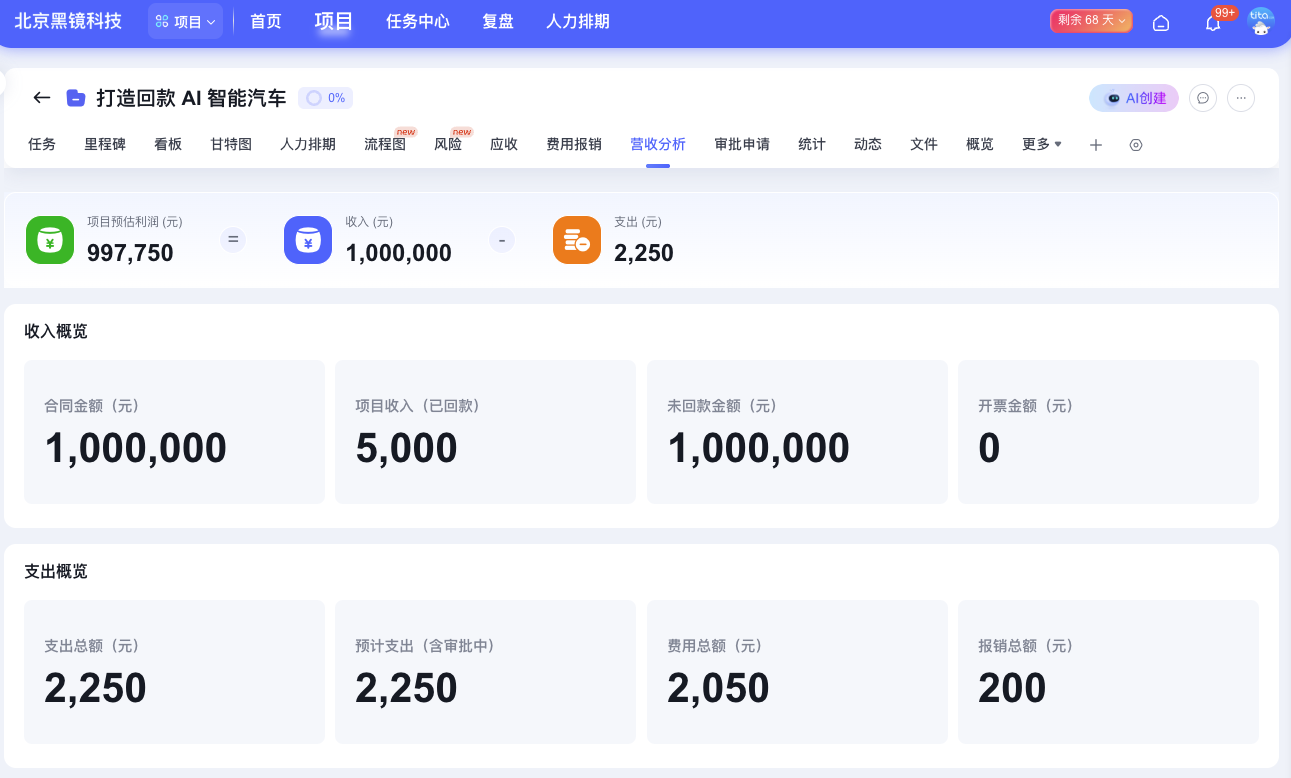Open tab settings target icon
The width and height of the screenshot is (1291, 778).
(1136, 145)
